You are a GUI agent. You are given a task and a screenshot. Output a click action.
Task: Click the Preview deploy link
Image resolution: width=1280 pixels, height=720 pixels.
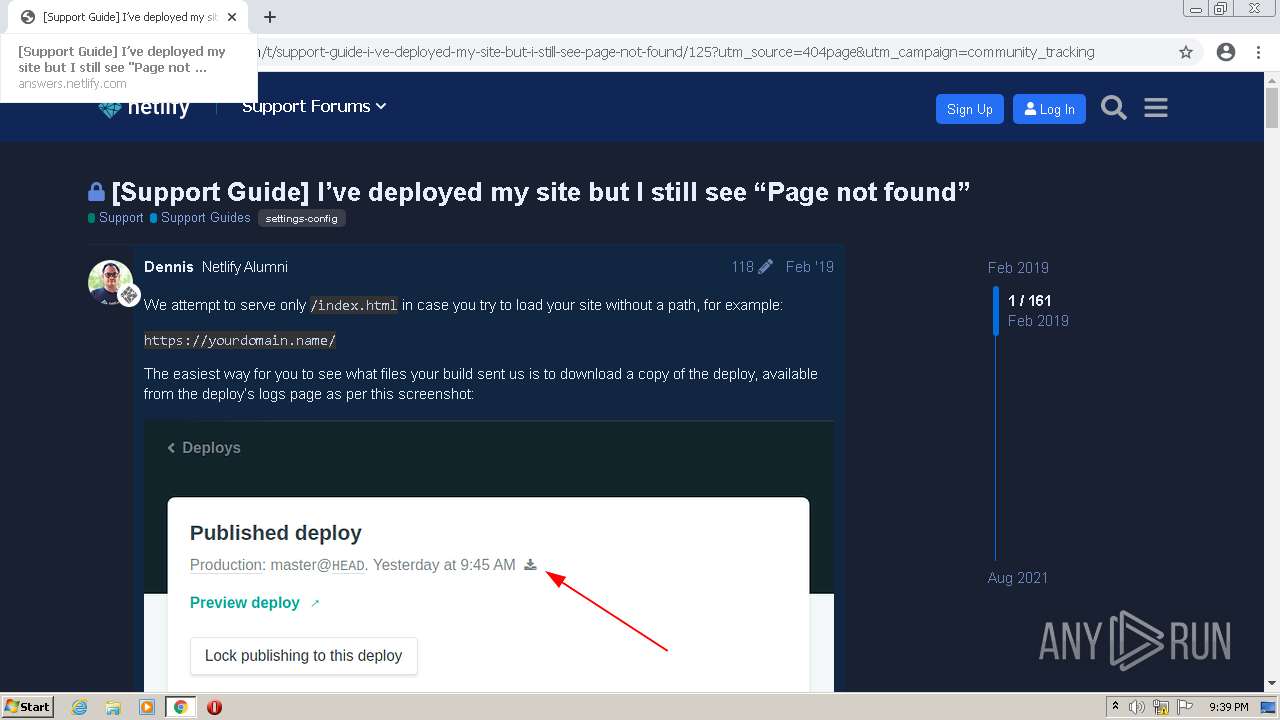click(254, 603)
